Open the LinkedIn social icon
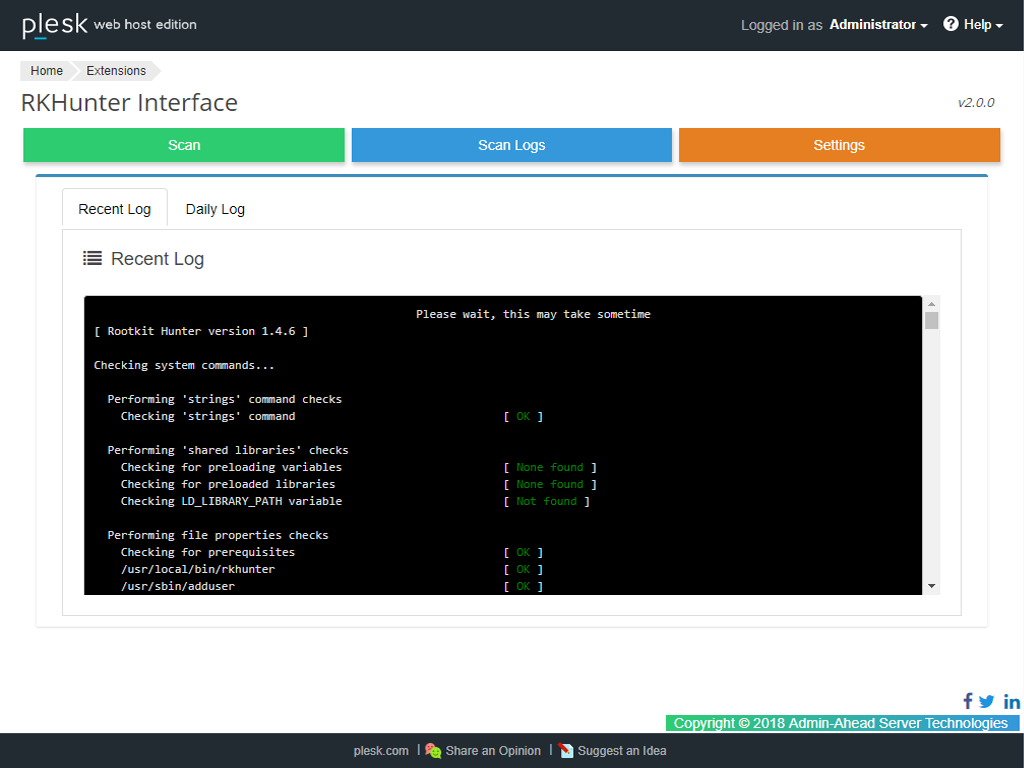1024x768 pixels. point(1012,701)
